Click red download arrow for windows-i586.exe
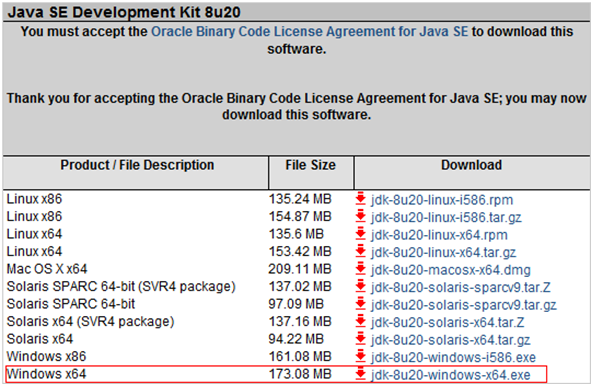The height and width of the screenshot is (384, 591). coord(361,356)
